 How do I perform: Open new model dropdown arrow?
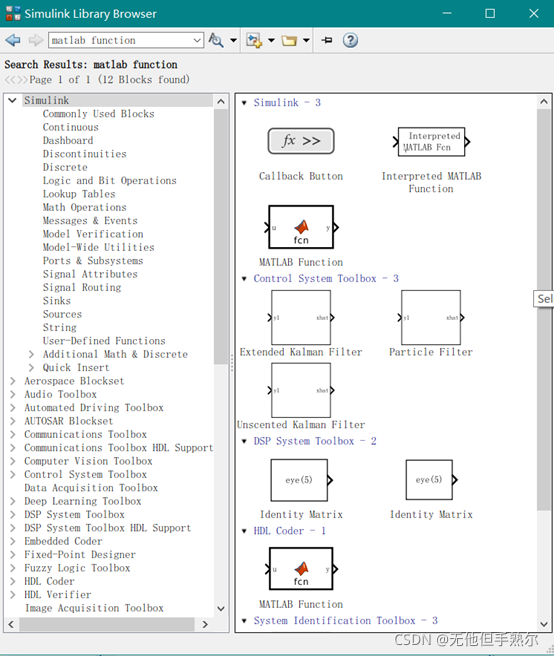[x=271, y=40]
